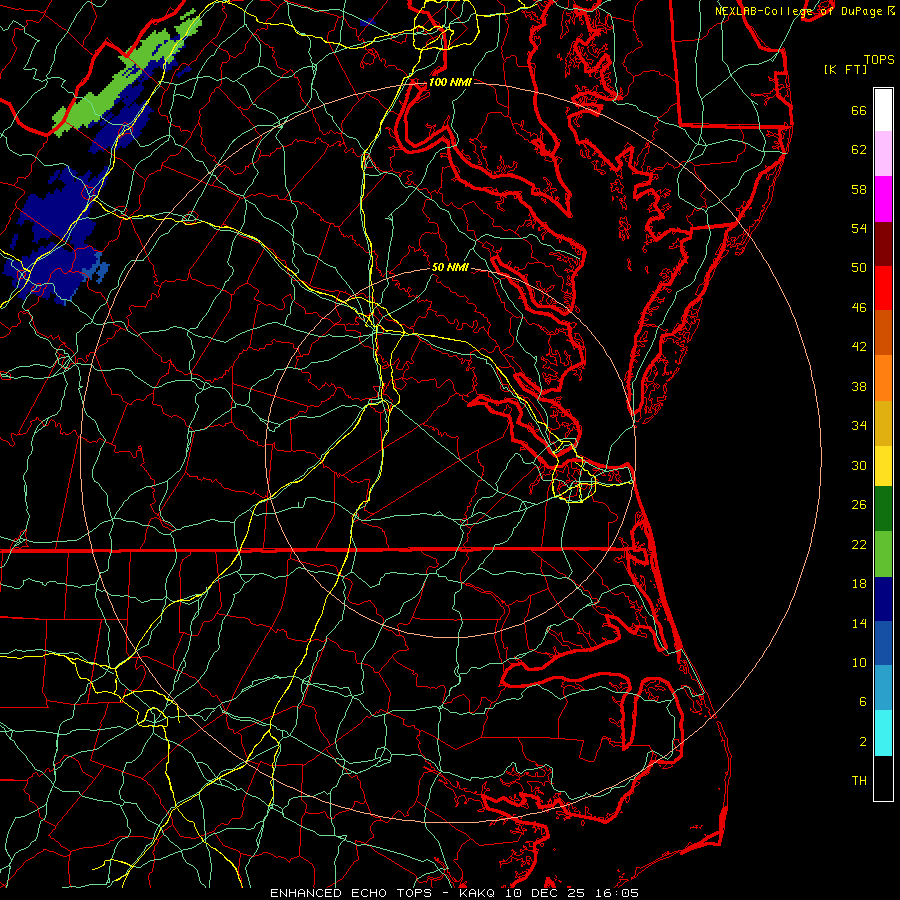Click the legend value '6'
This screenshot has height=900, width=900.
click(863, 701)
